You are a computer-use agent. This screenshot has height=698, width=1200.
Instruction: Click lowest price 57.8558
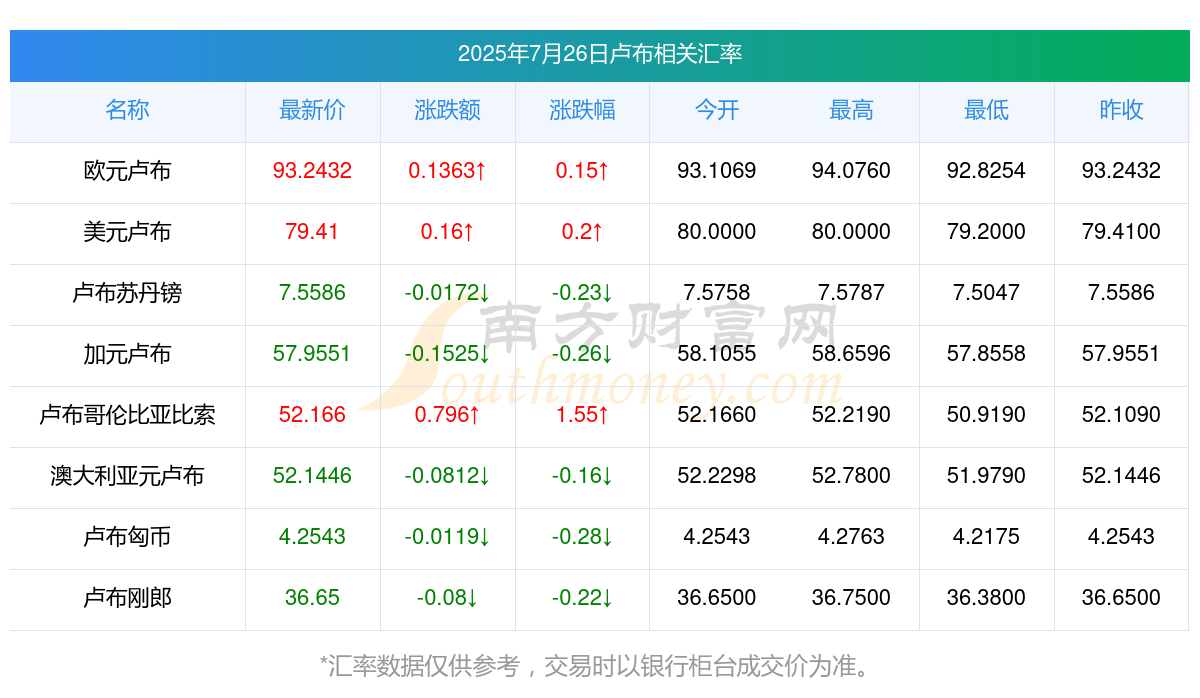[986, 354]
